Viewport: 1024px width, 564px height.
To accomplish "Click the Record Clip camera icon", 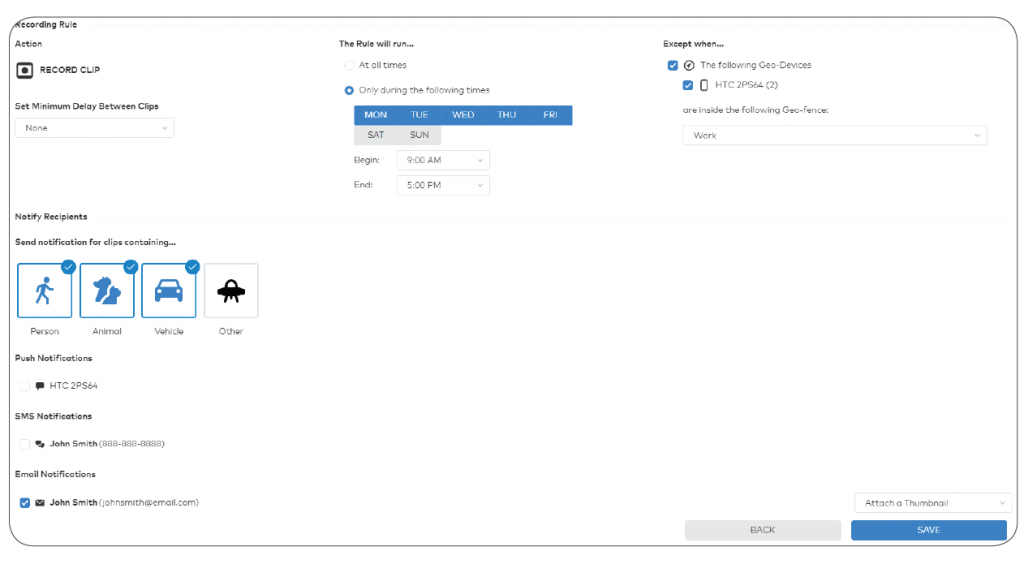I will coord(25,70).
